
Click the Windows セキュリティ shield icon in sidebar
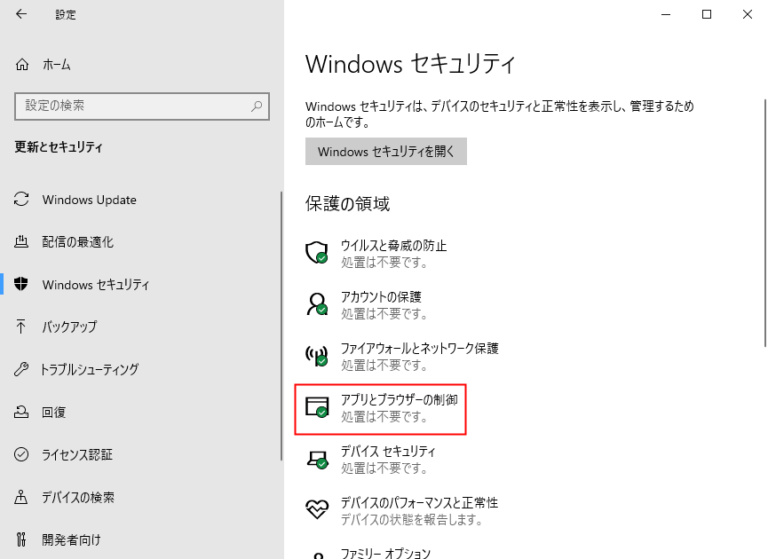pos(21,284)
